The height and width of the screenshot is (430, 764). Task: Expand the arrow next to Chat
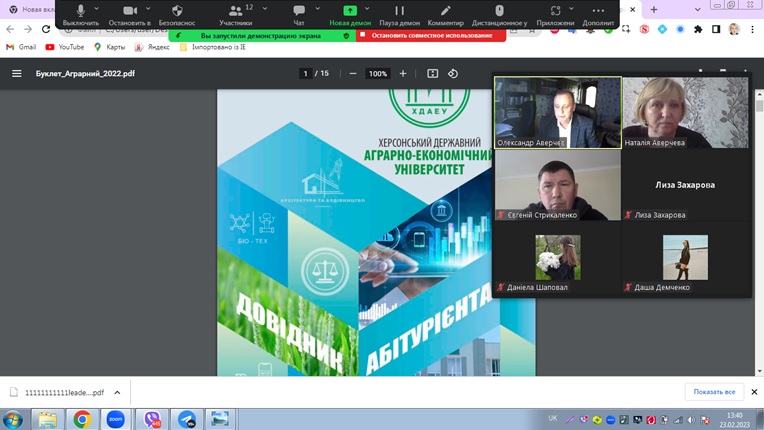click(x=318, y=8)
